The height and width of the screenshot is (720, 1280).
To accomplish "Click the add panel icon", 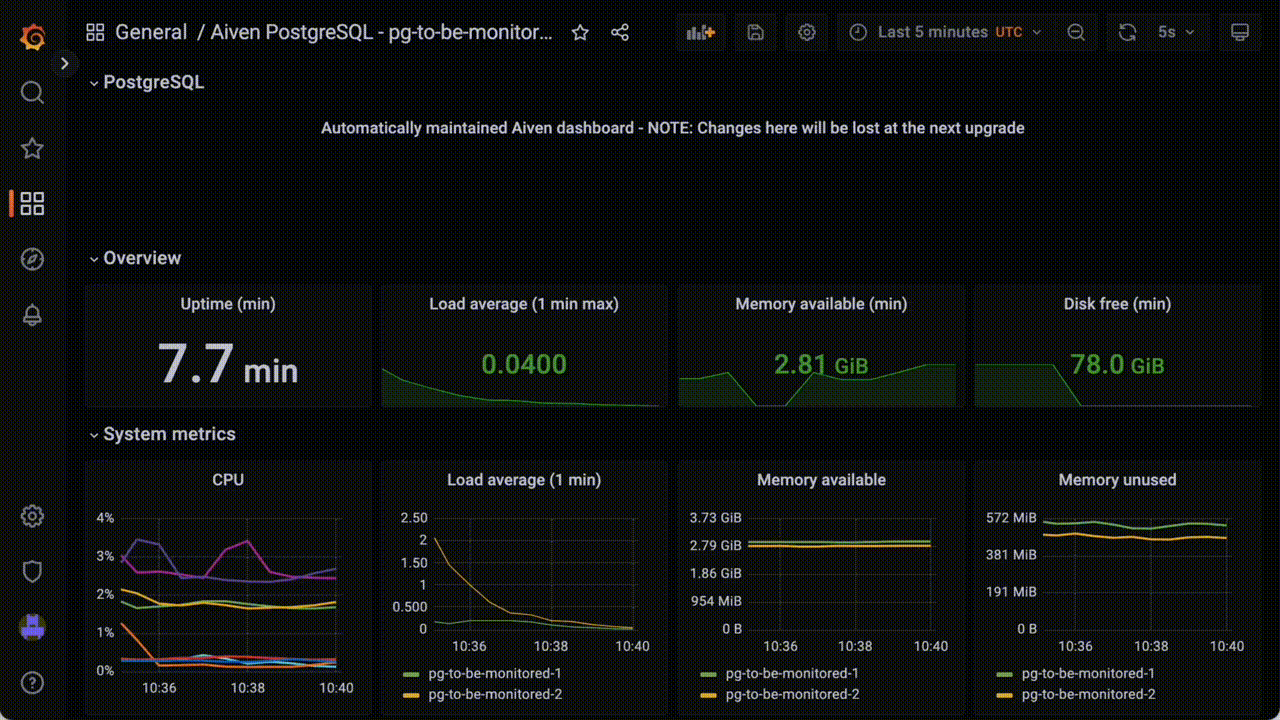I will pos(700,32).
